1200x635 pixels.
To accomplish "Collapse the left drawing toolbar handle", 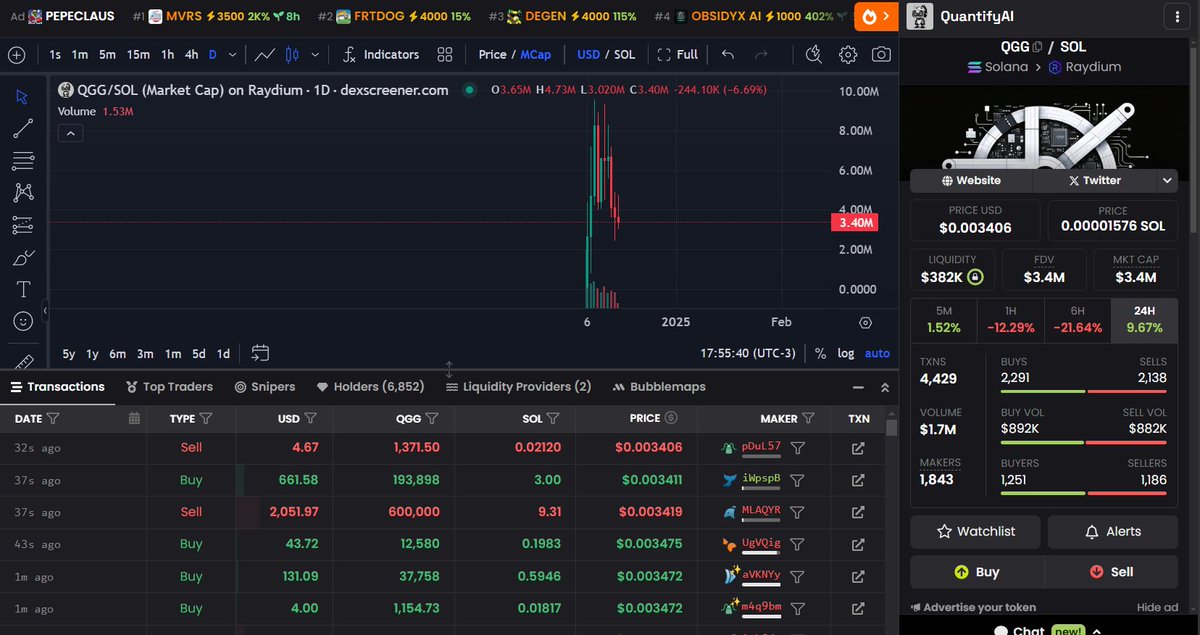I will tap(44, 312).
